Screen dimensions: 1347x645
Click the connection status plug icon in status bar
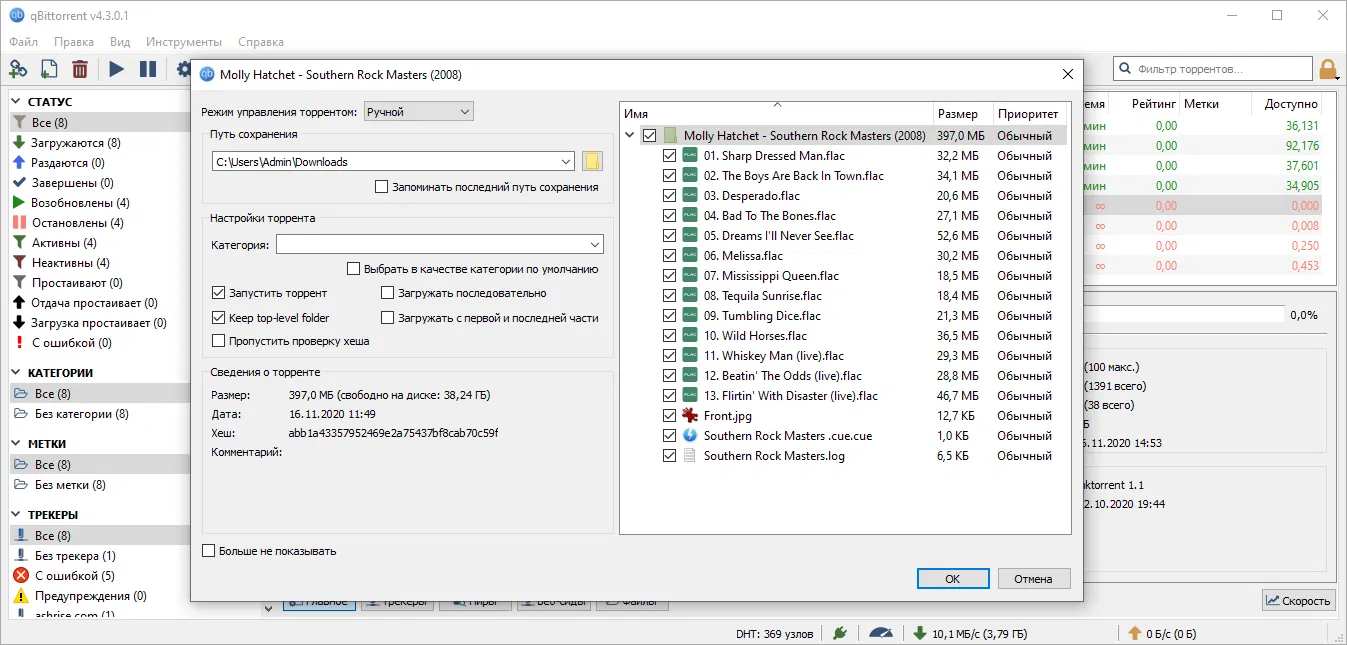(840, 633)
